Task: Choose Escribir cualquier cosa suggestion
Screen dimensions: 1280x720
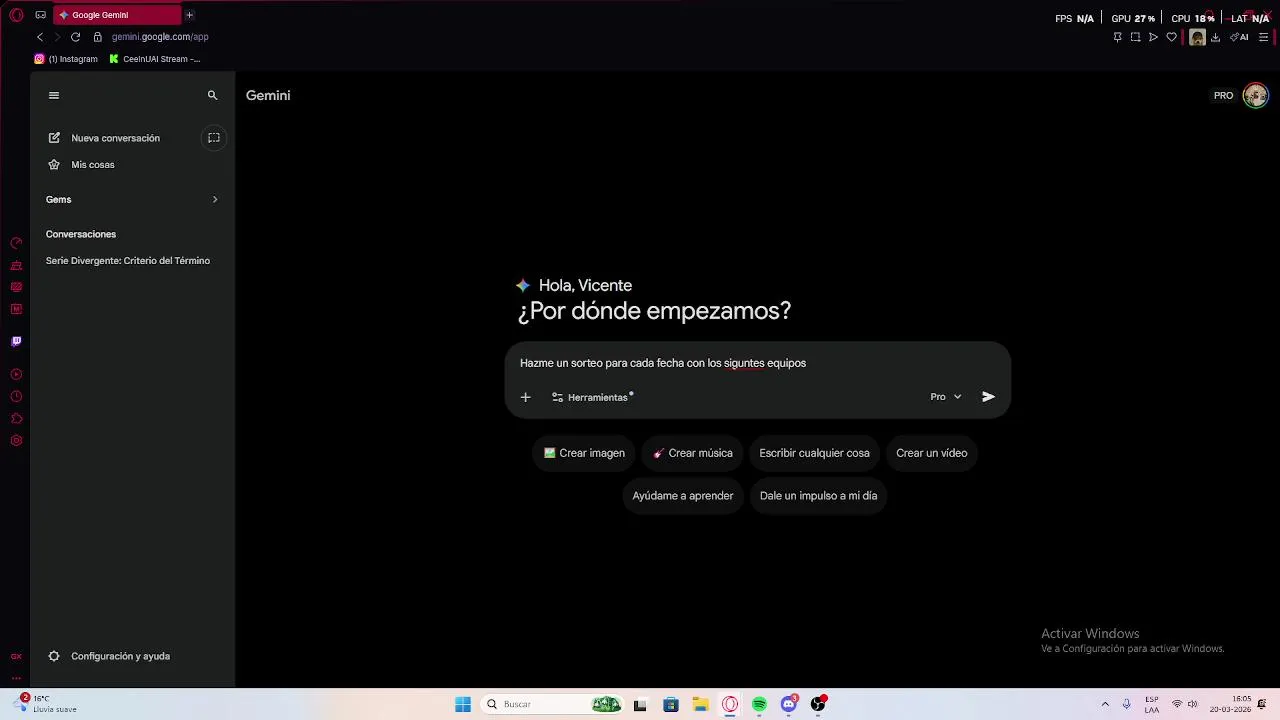Action: [814, 453]
